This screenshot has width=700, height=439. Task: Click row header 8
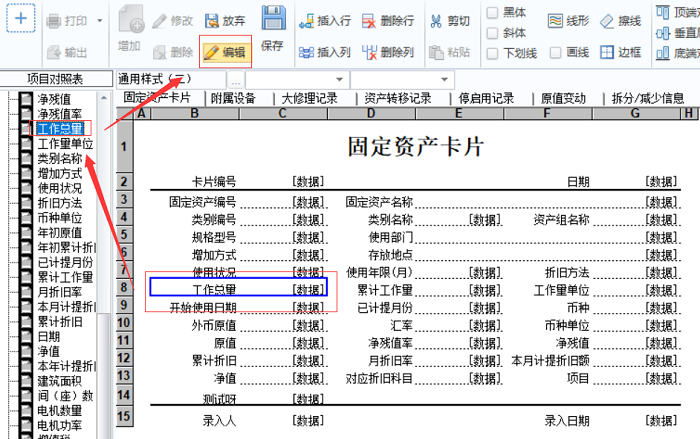[x=124, y=287]
